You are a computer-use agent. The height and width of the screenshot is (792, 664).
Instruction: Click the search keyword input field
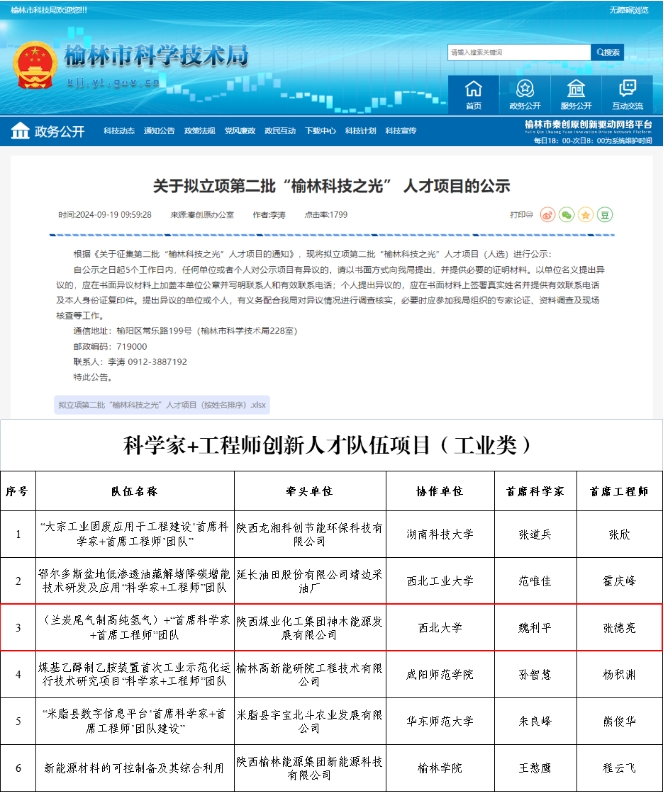tap(518, 52)
